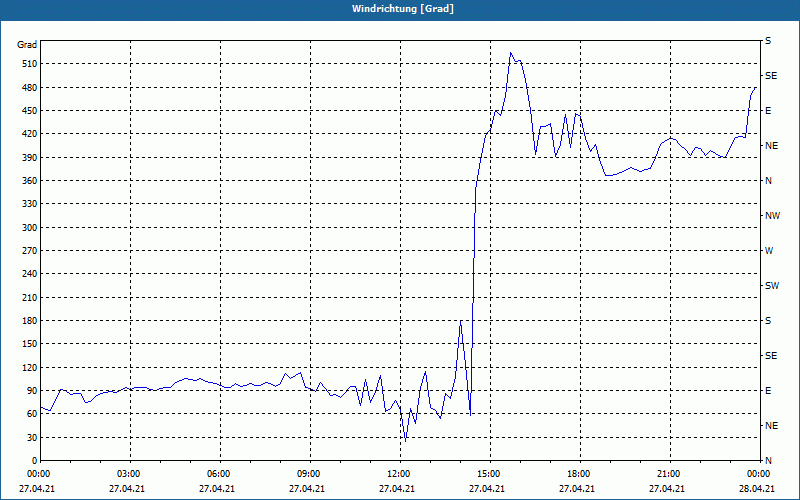Click the 510 value on the degree axis
The width and height of the screenshot is (800, 500).
pyautogui.click(x=30, y=64)
